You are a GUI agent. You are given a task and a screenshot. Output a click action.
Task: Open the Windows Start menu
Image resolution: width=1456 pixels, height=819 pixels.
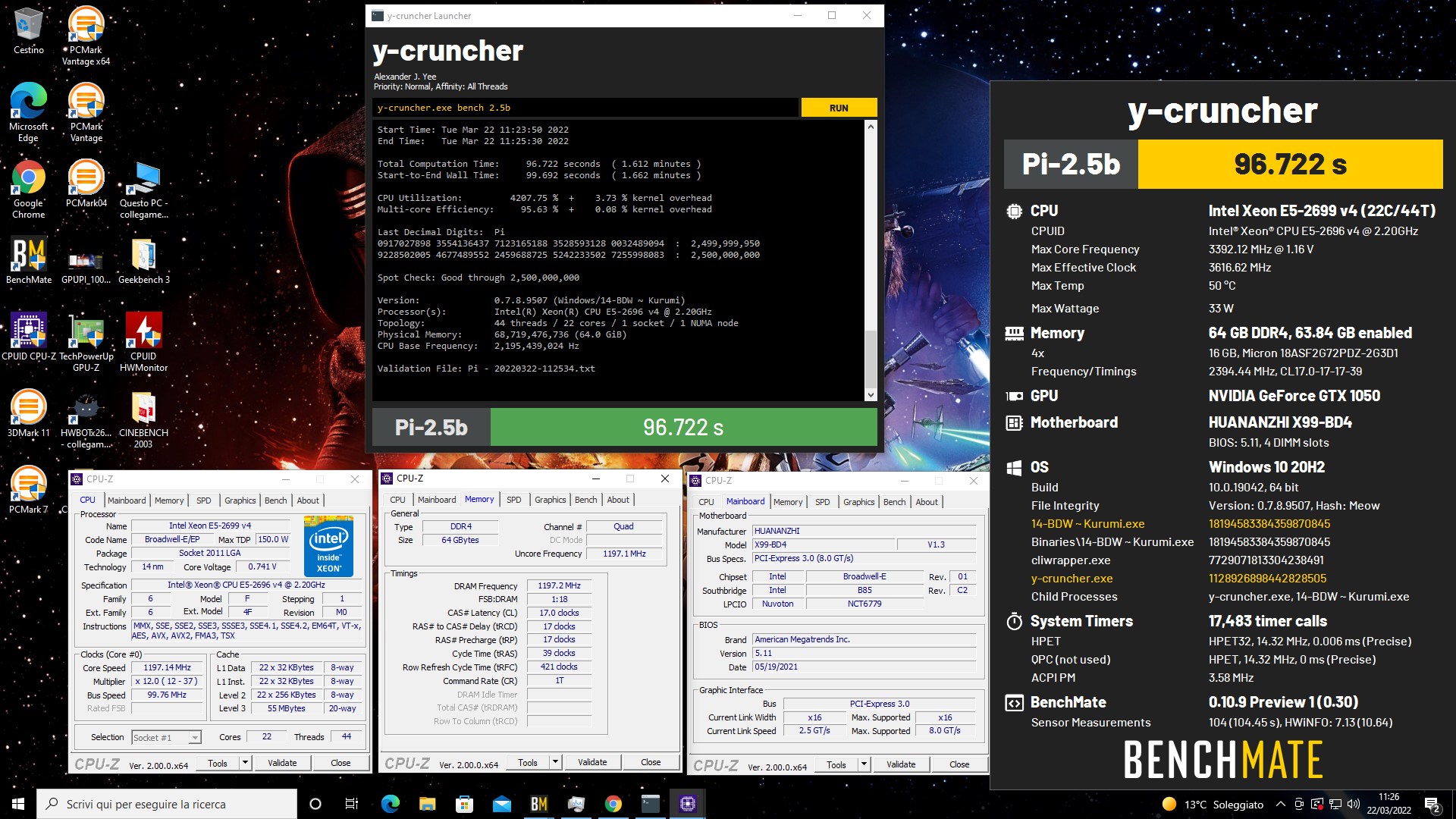point(18,804)
